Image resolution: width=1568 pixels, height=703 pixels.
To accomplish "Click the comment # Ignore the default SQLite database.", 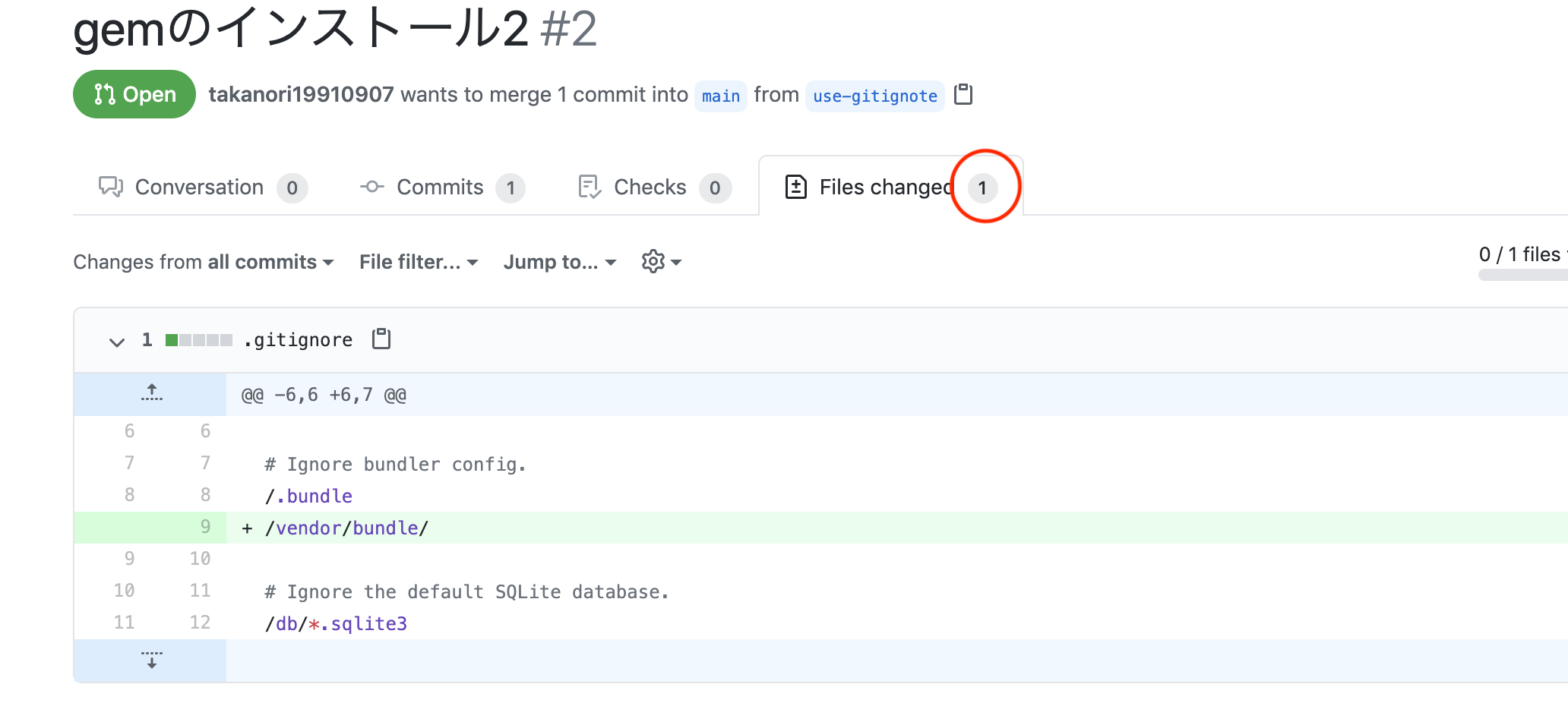I will (466, 591).
